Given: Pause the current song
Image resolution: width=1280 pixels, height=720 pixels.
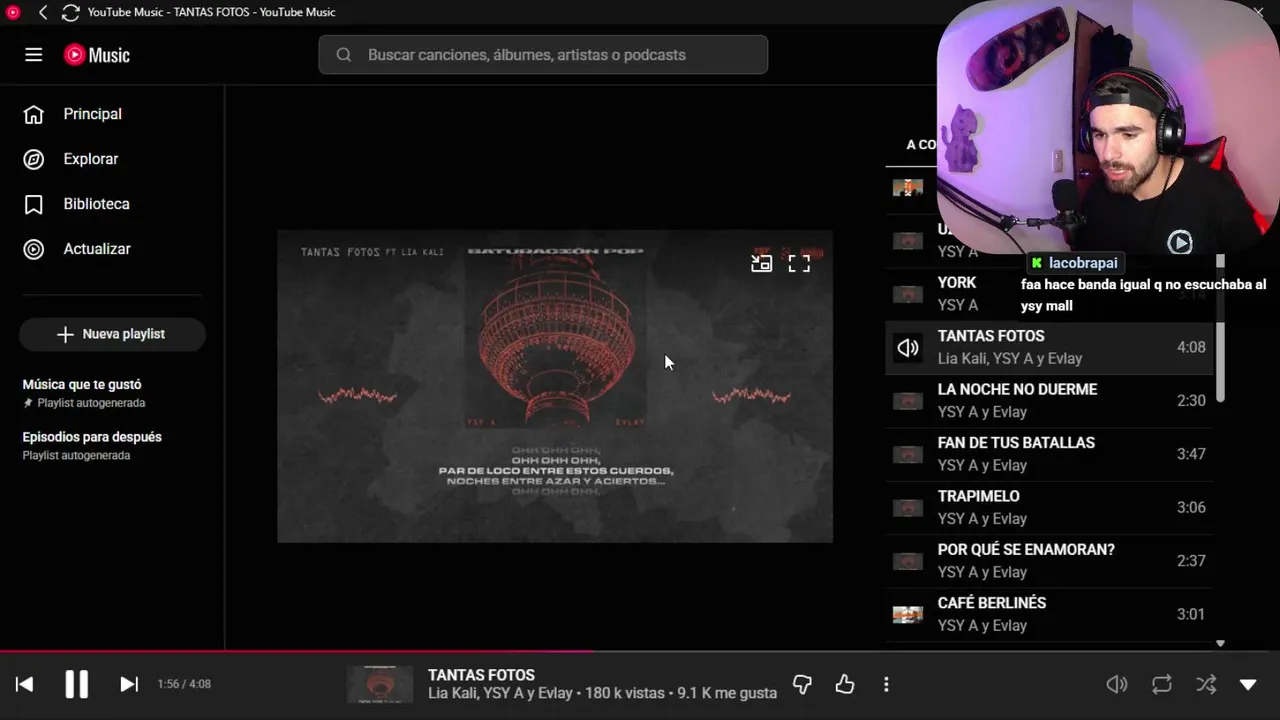Looking at the screenshot, I should (77, 684).
